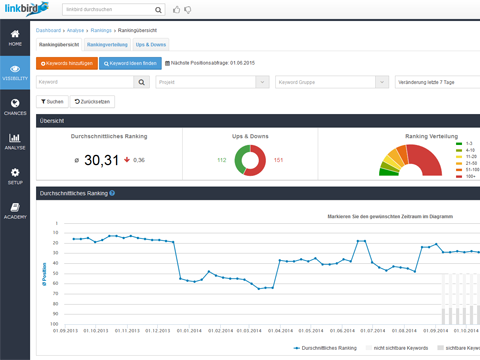Click the red 100+ legend swatch
Image resolution: width=480 pixels, height=360 pixels.
[x=459, y=176]
